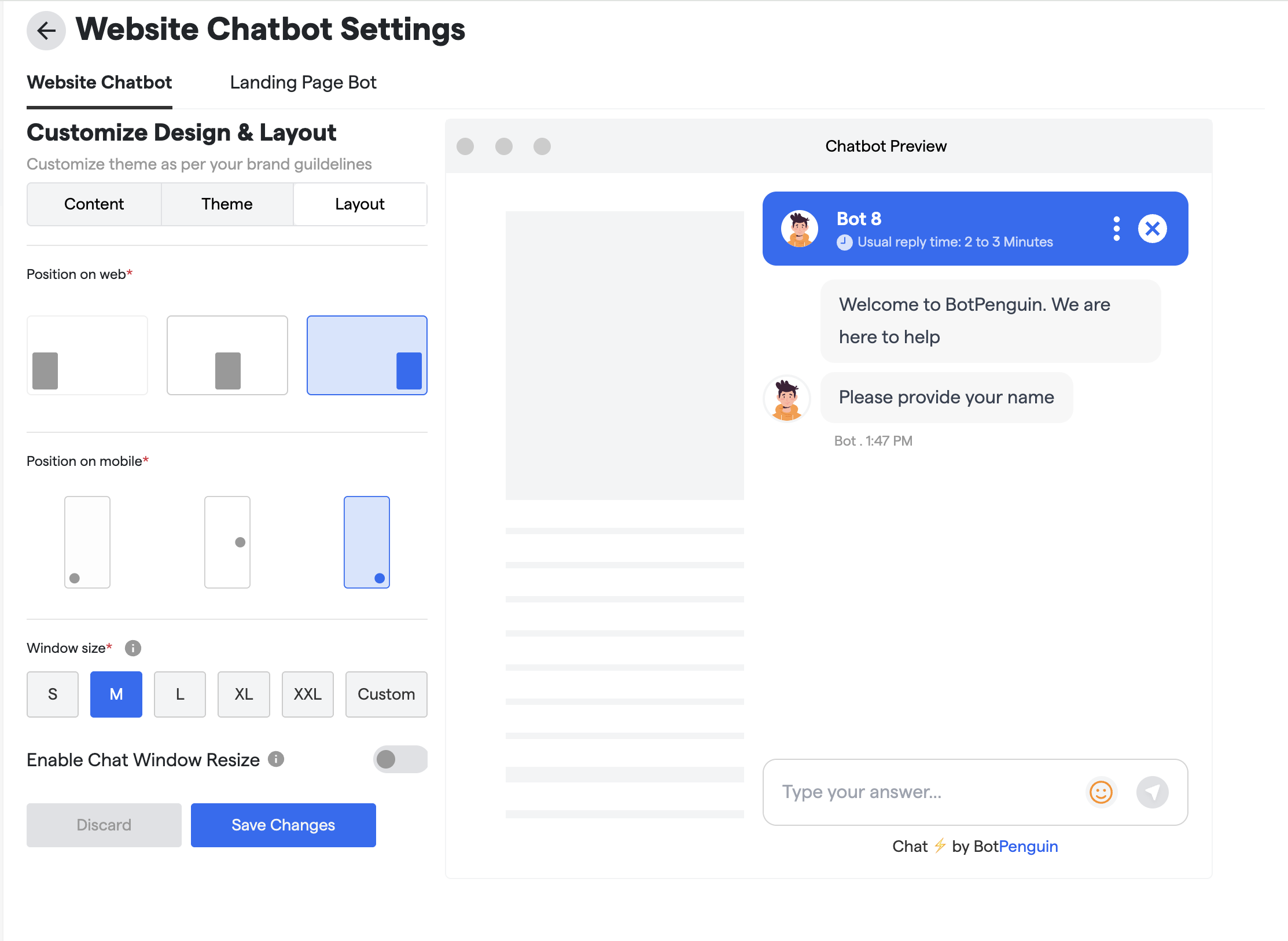Click the Bot 8 avatar in header

click(799, 229)
